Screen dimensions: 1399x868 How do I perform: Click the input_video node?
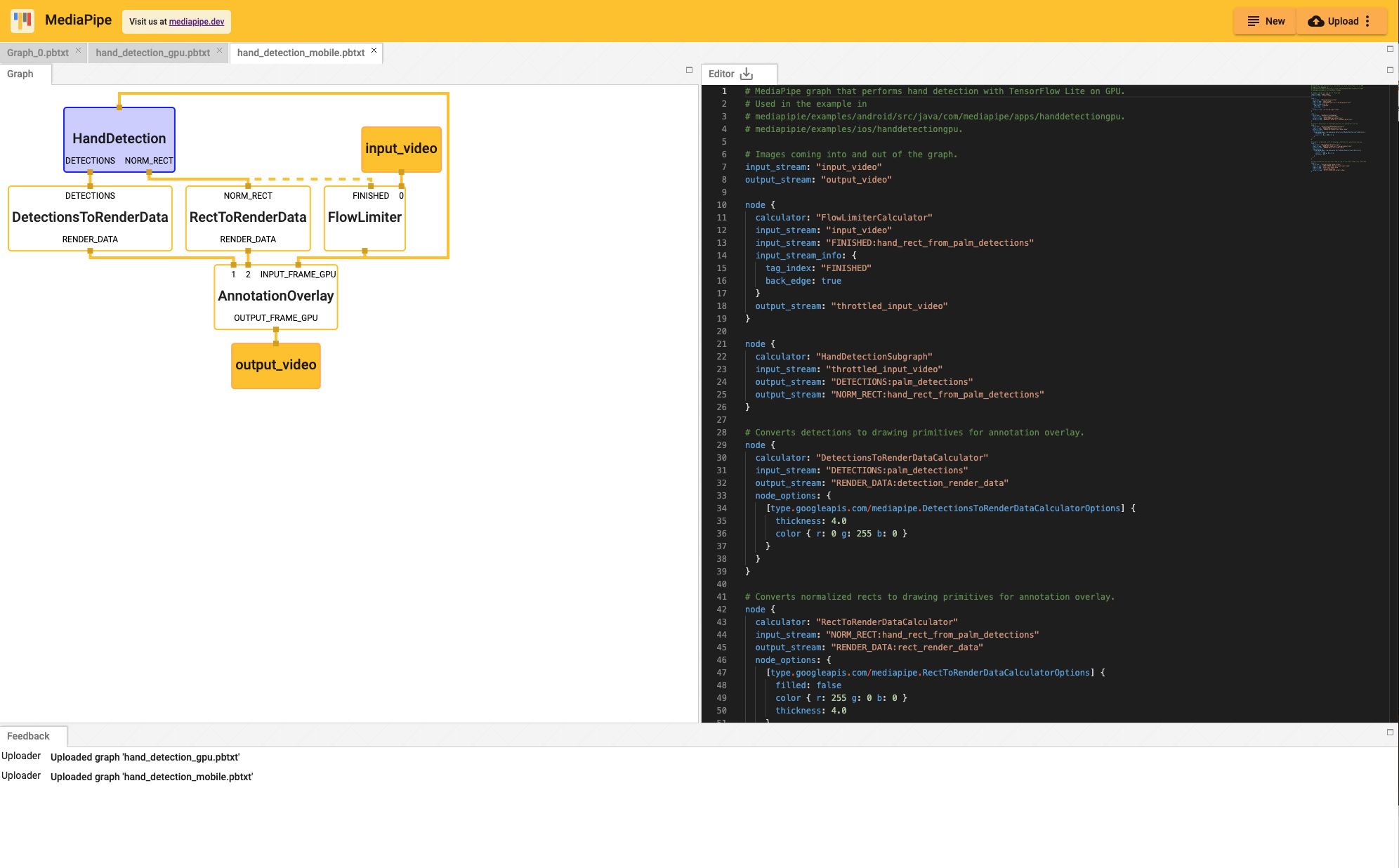click(401, 148)
